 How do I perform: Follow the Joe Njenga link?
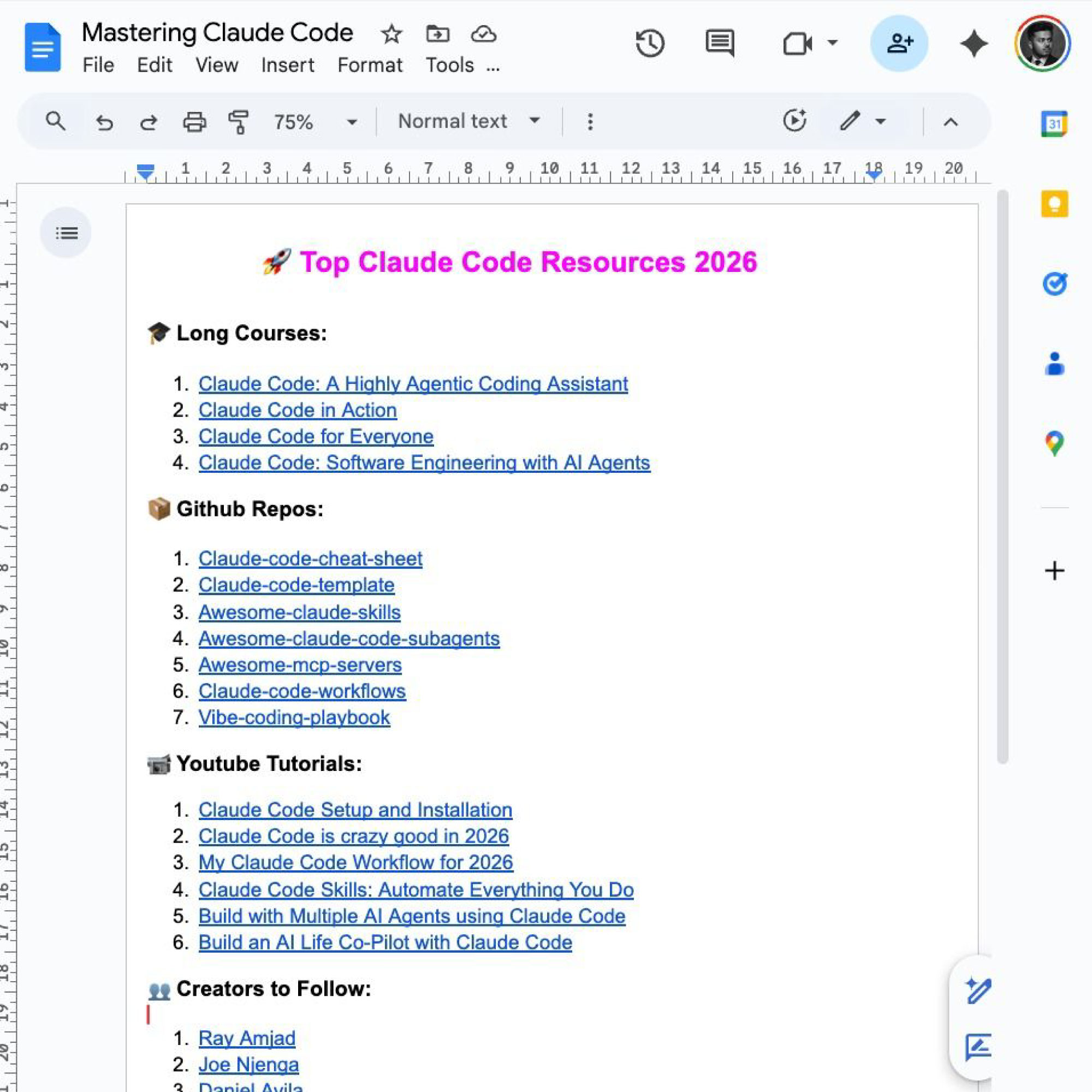[x=248, y=1065]
